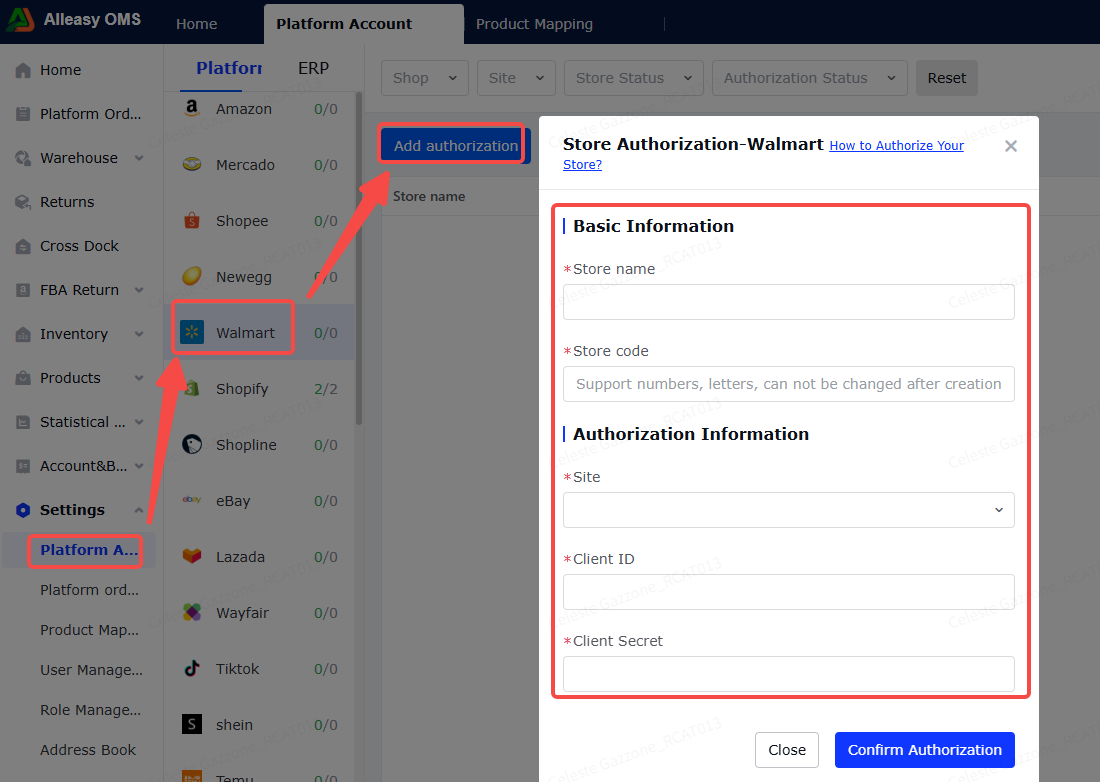The image size is (1100, 782).
Task: Expand the Inventory sidebar chevron
Action: (x=139, y=334)
